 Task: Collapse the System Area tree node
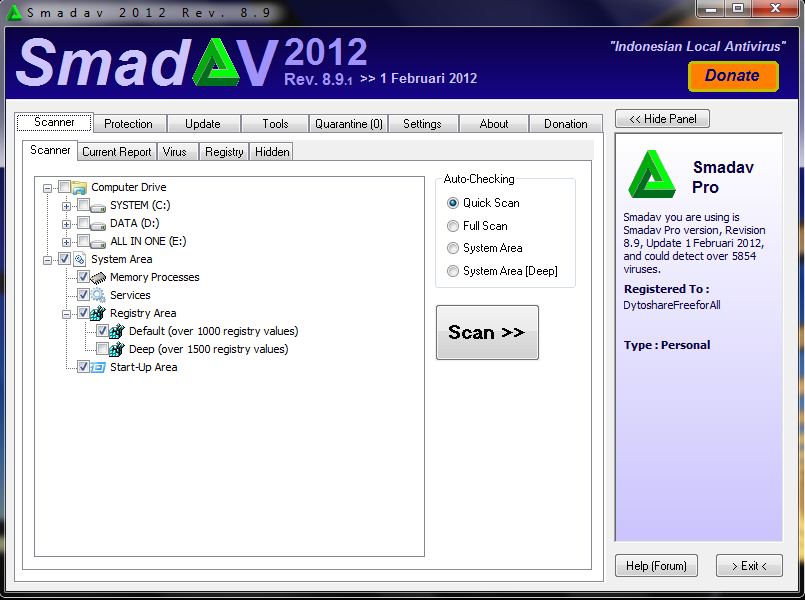tap(48, 260)
